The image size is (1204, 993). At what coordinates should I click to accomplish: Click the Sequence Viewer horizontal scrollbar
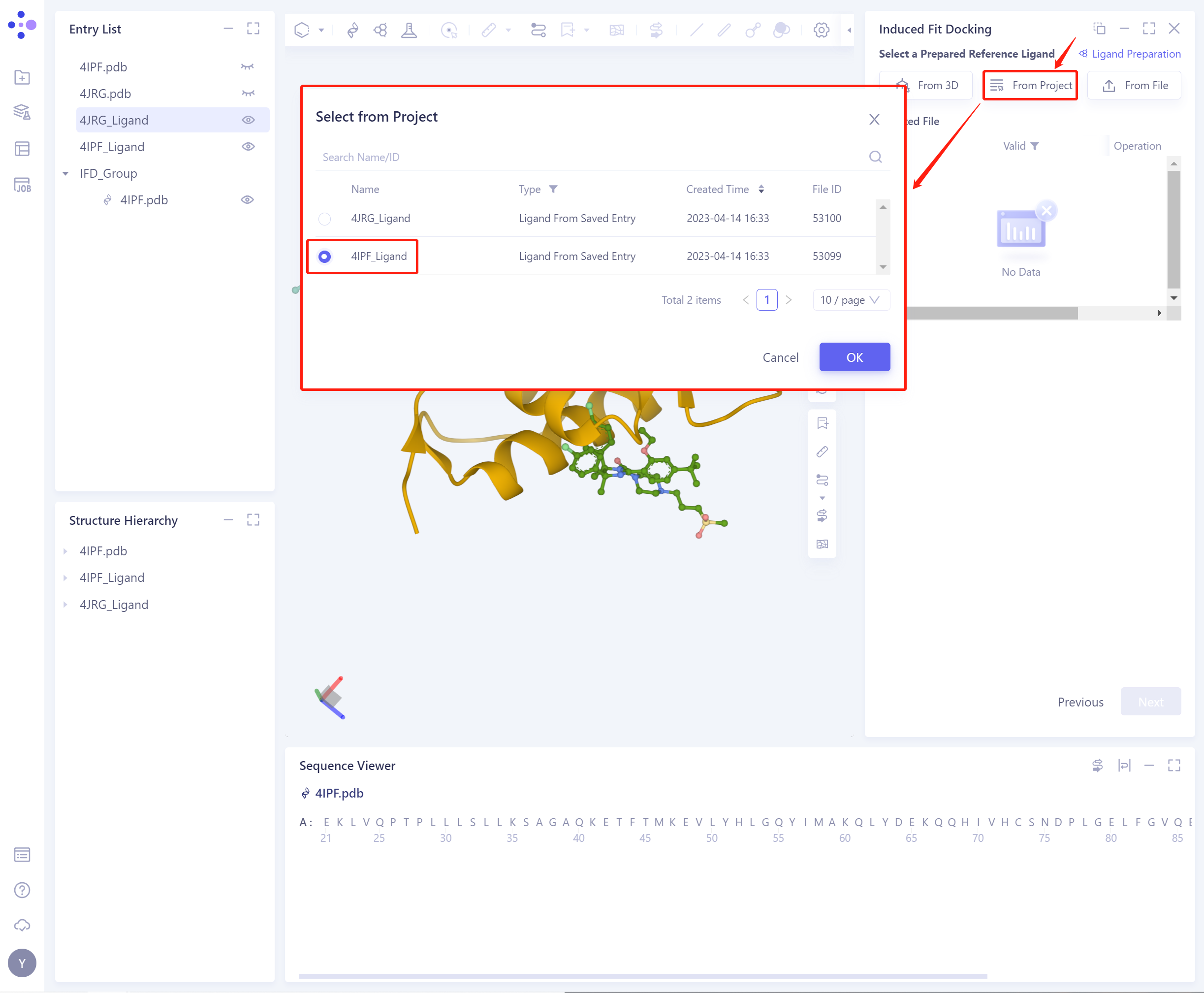[642, 976]
